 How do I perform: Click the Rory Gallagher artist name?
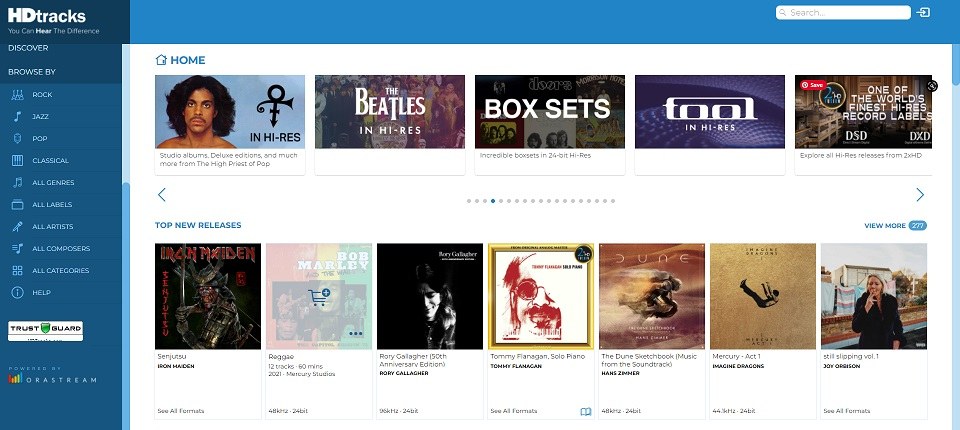[x=403, y=373]
